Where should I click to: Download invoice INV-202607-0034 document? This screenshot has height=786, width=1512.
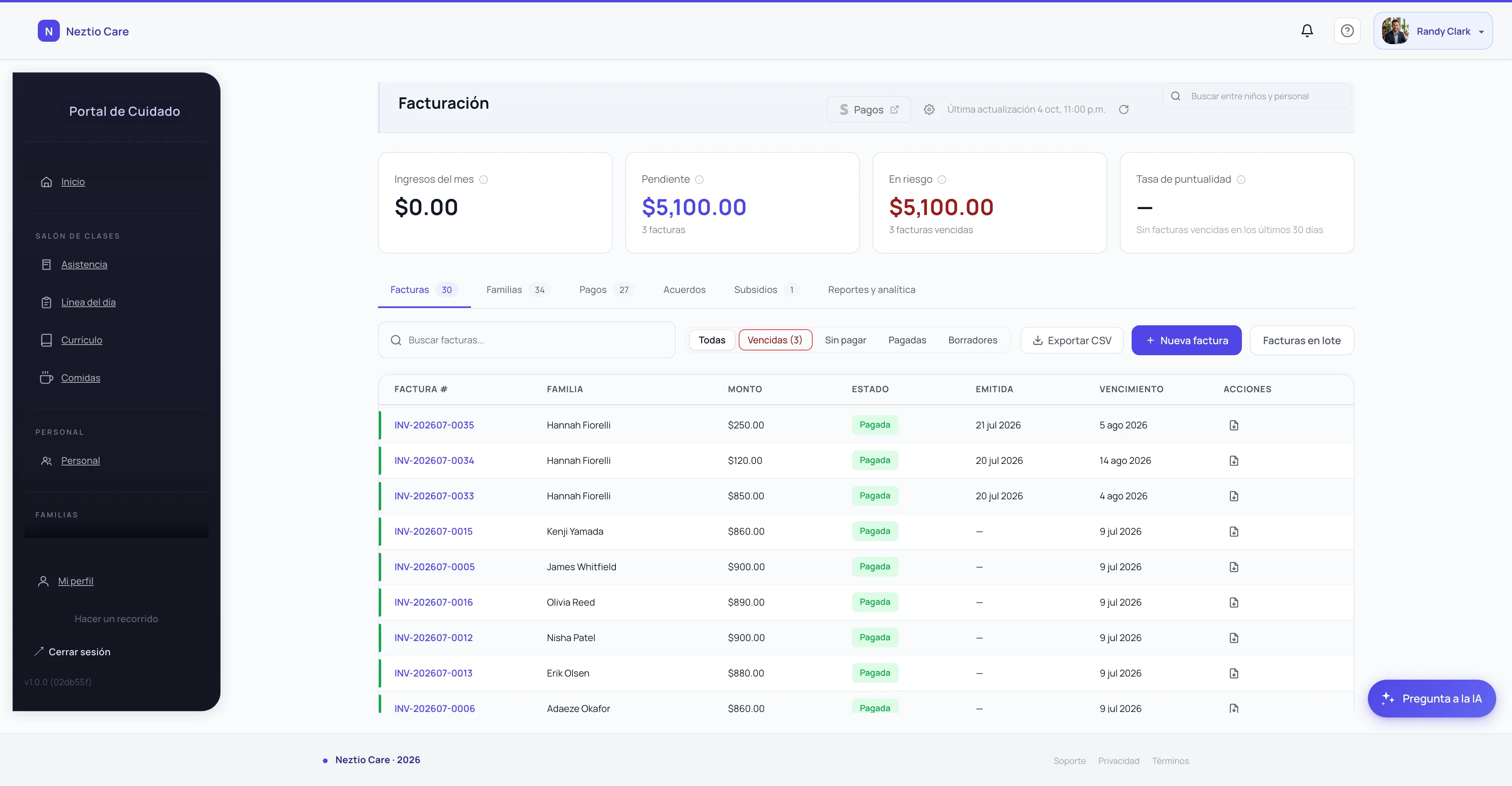click(x=1234, y=461)
